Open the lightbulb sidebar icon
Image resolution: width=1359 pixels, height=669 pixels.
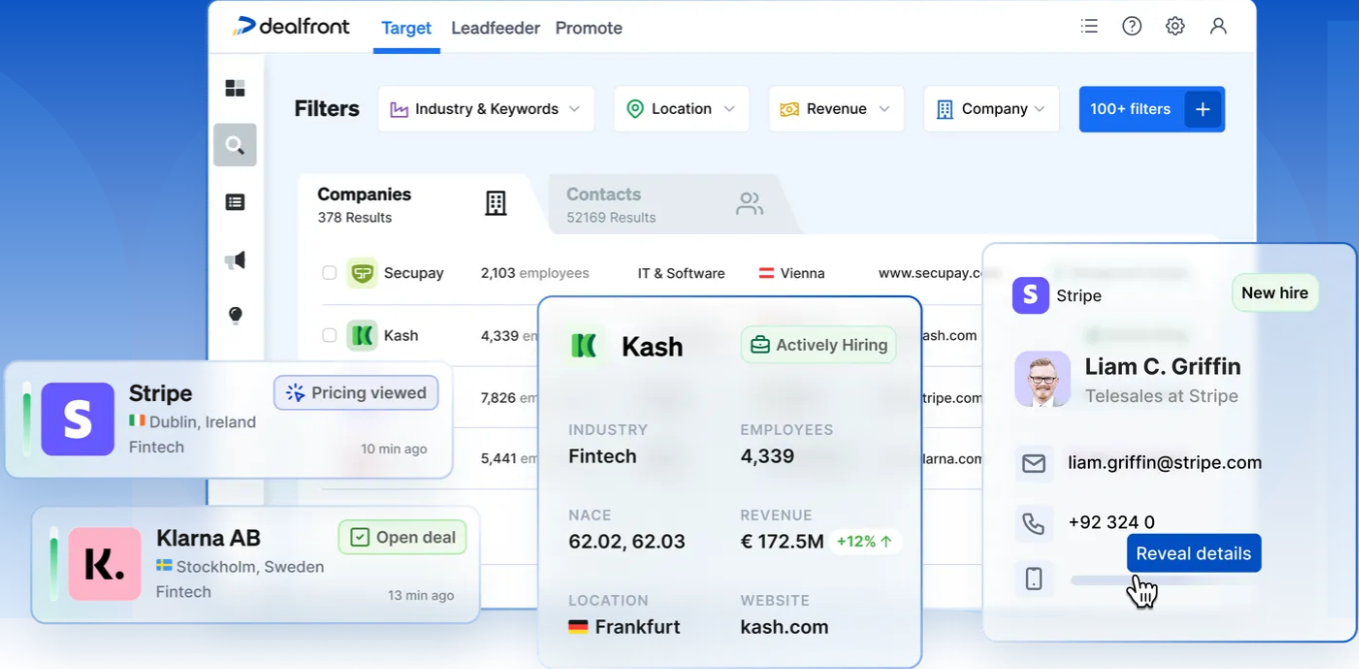point(235,315)
